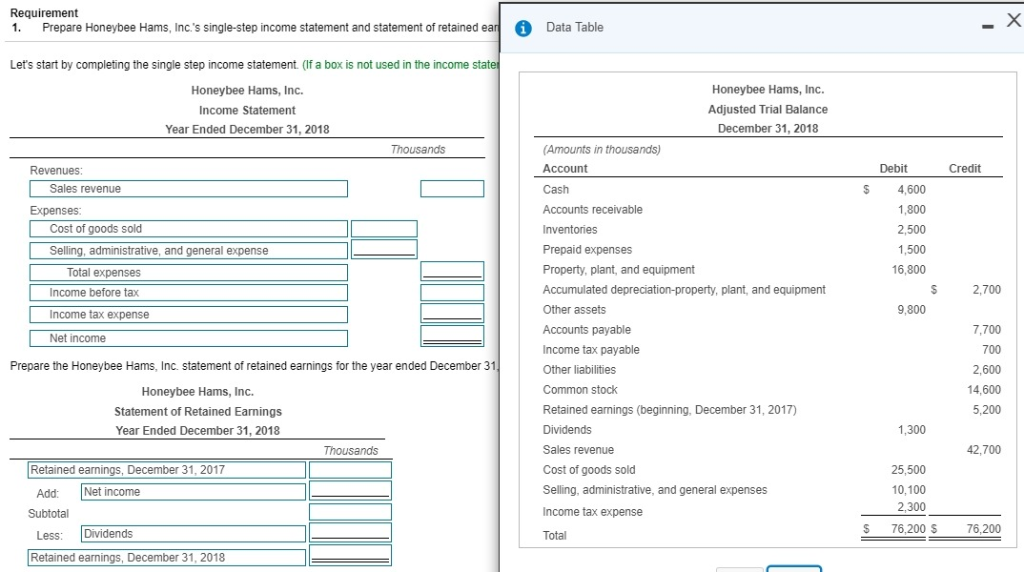Click Selling, administrative expenses value 10,100
Viewport: 1024px width, 572px height.
pyautogui.click(x=908, y=490)
